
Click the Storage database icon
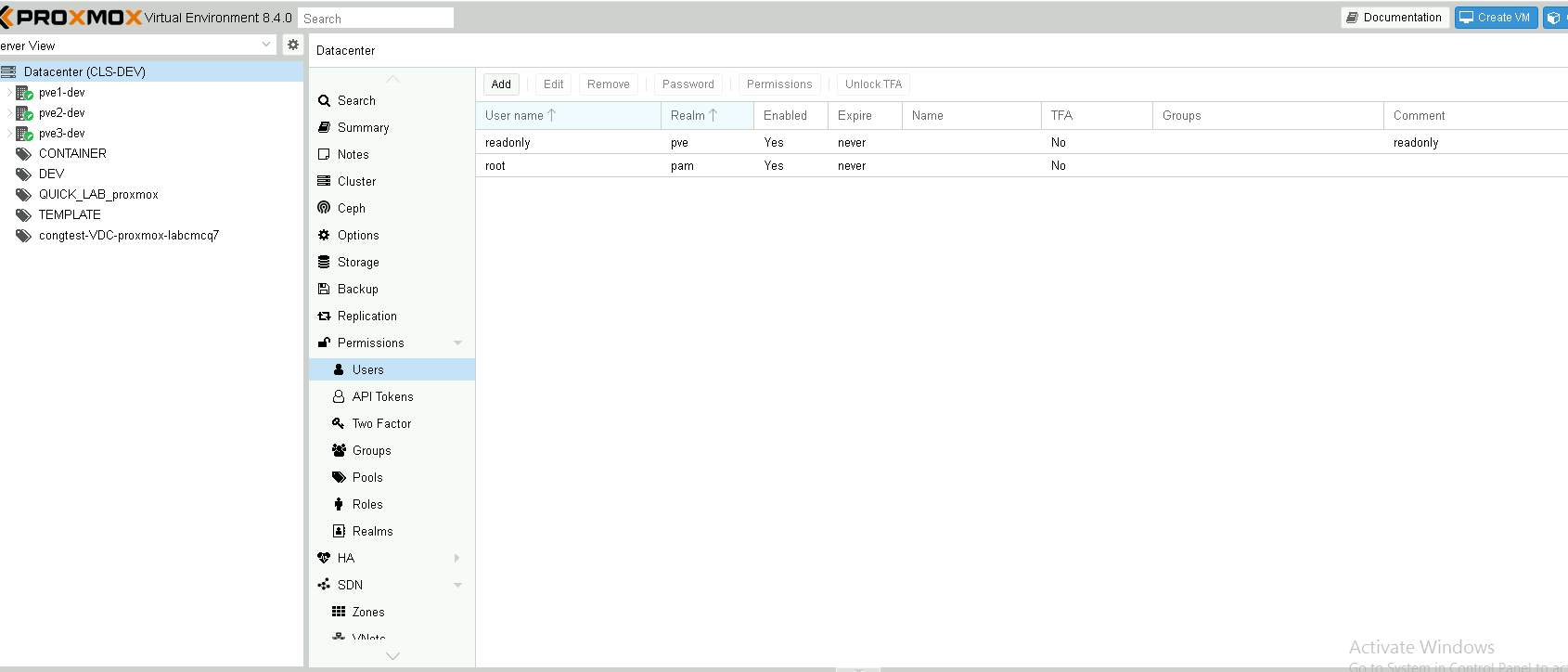click(x=324, y=262)
